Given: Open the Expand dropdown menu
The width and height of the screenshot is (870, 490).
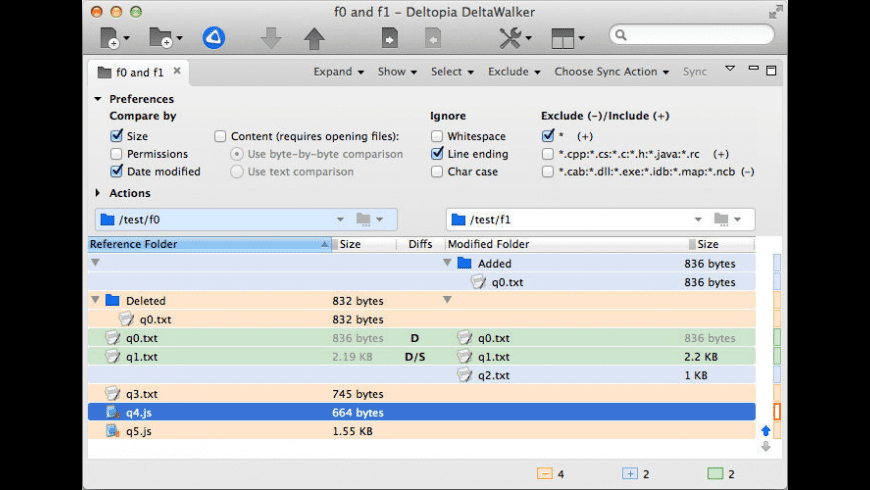Looking at the screenshot, I should 338,72.
